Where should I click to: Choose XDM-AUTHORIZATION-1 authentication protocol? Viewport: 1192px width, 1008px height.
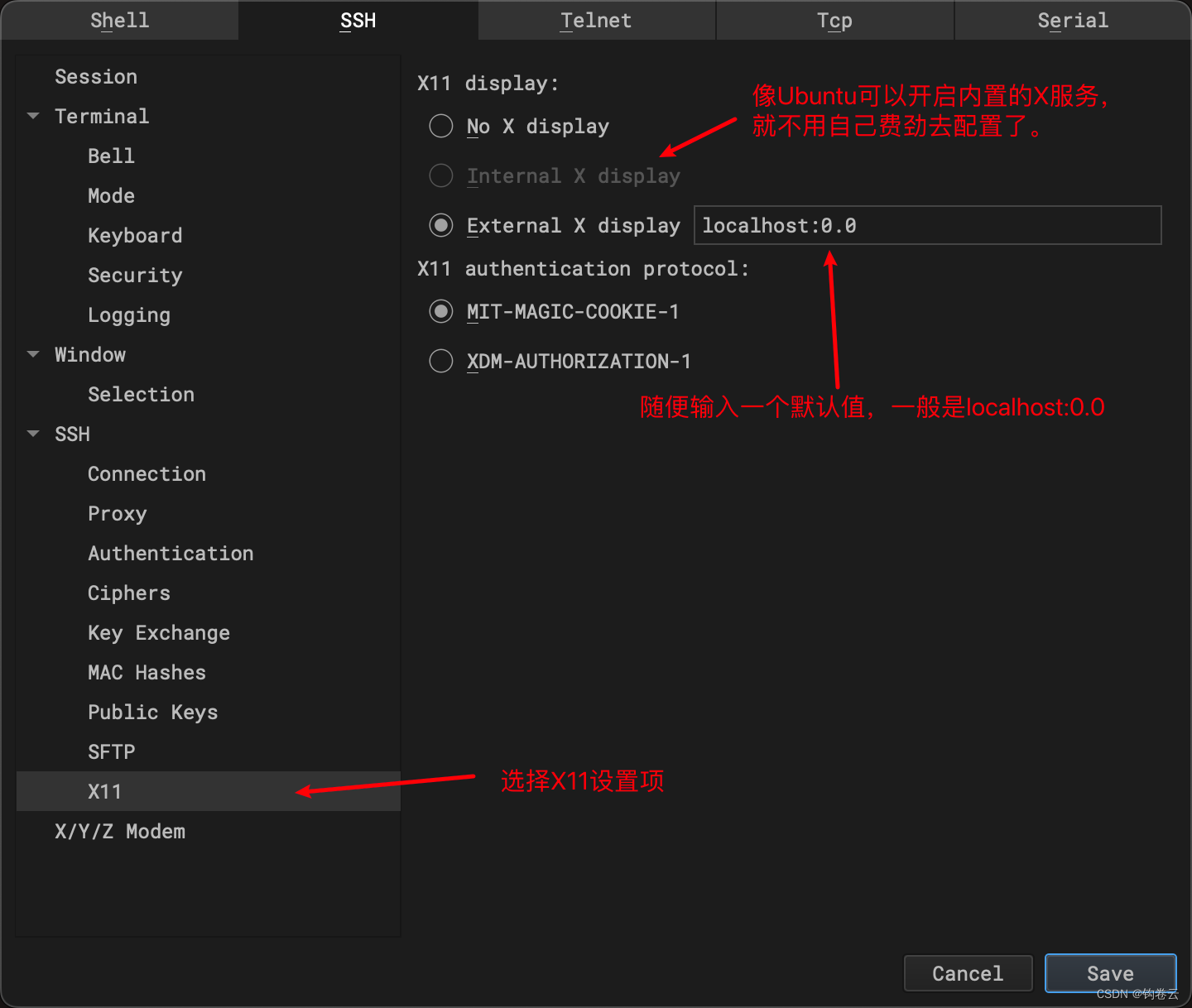pos(440,361)
